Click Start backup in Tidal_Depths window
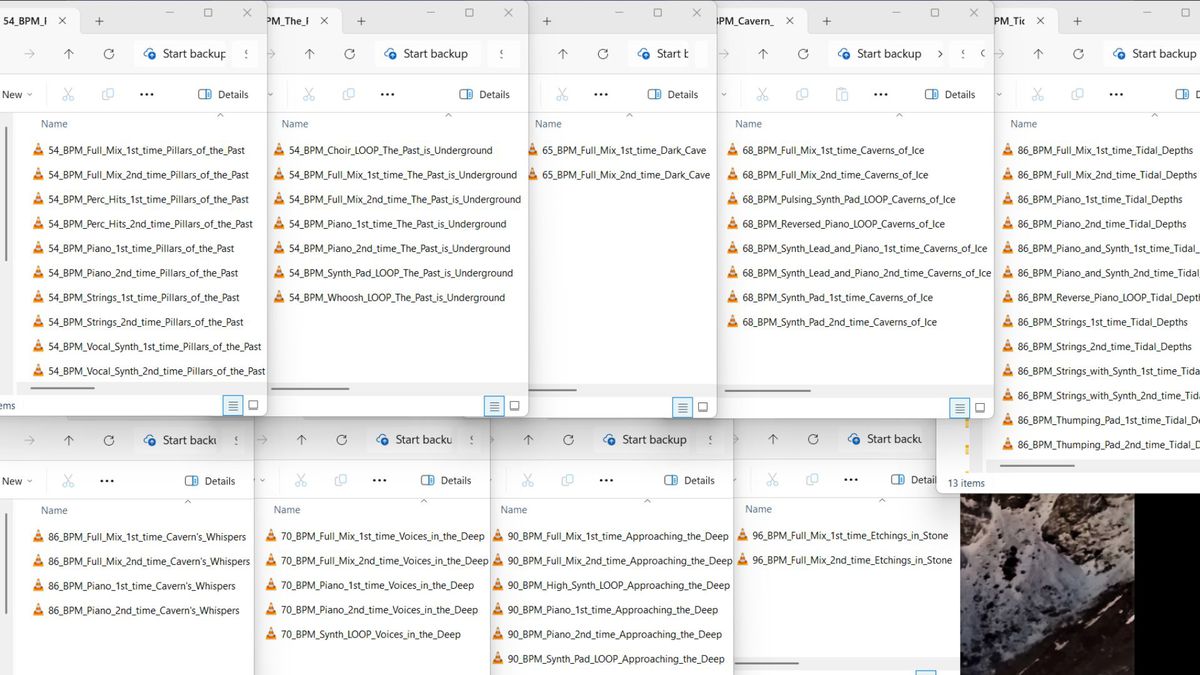The height and width of the screenshot is (675, 1200). coord(1152,54)
